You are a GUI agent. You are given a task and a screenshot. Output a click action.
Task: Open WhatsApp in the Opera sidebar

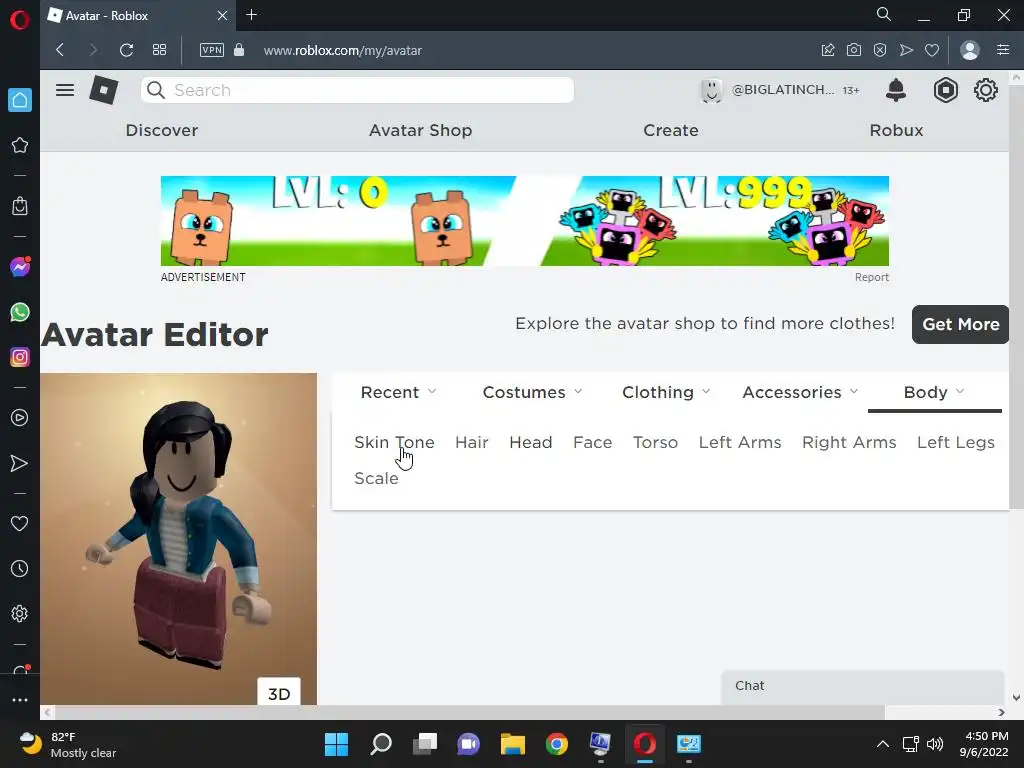tap(20, 312)
